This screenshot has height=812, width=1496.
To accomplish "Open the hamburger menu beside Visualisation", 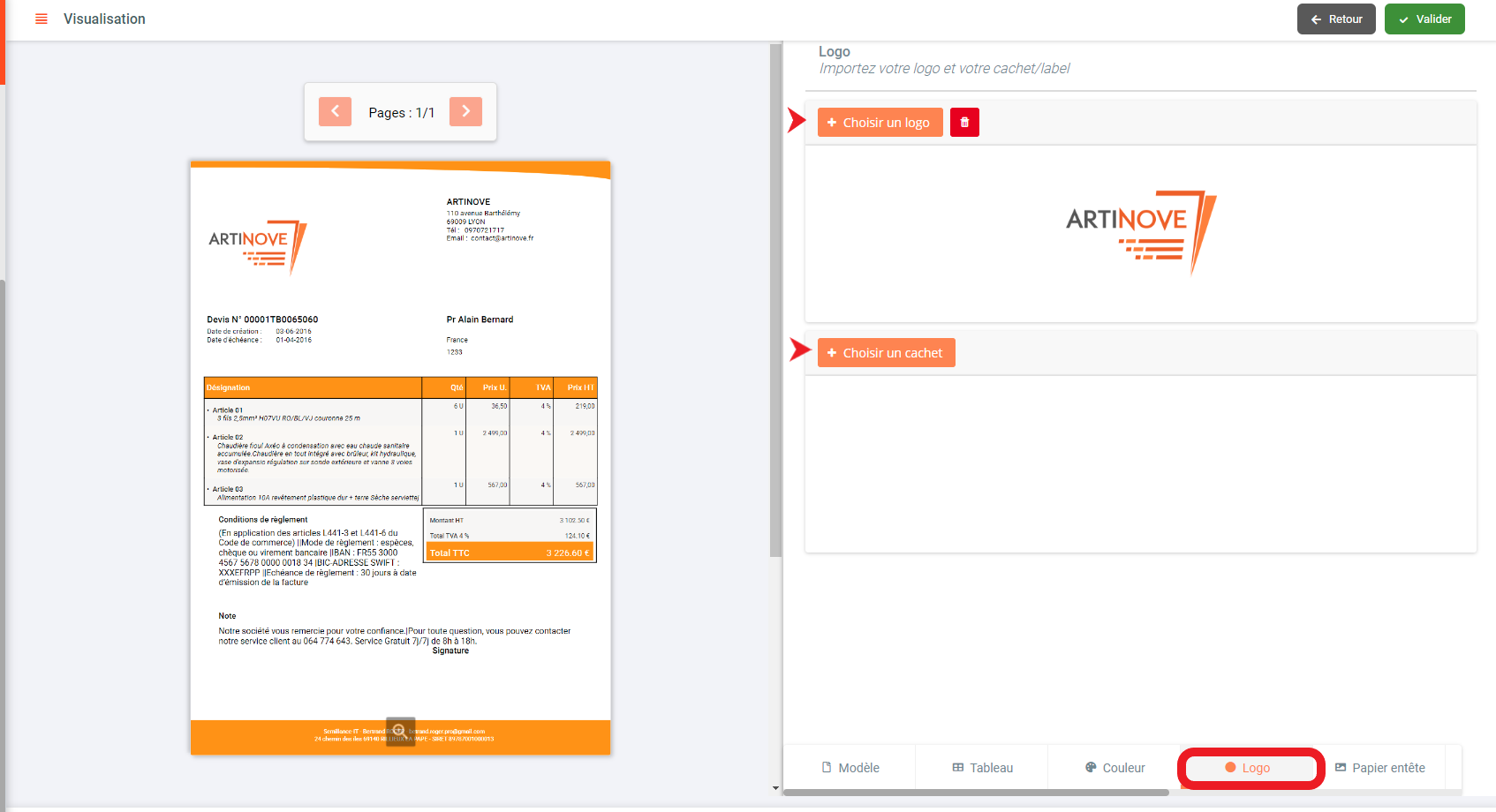I will [41, 19].
